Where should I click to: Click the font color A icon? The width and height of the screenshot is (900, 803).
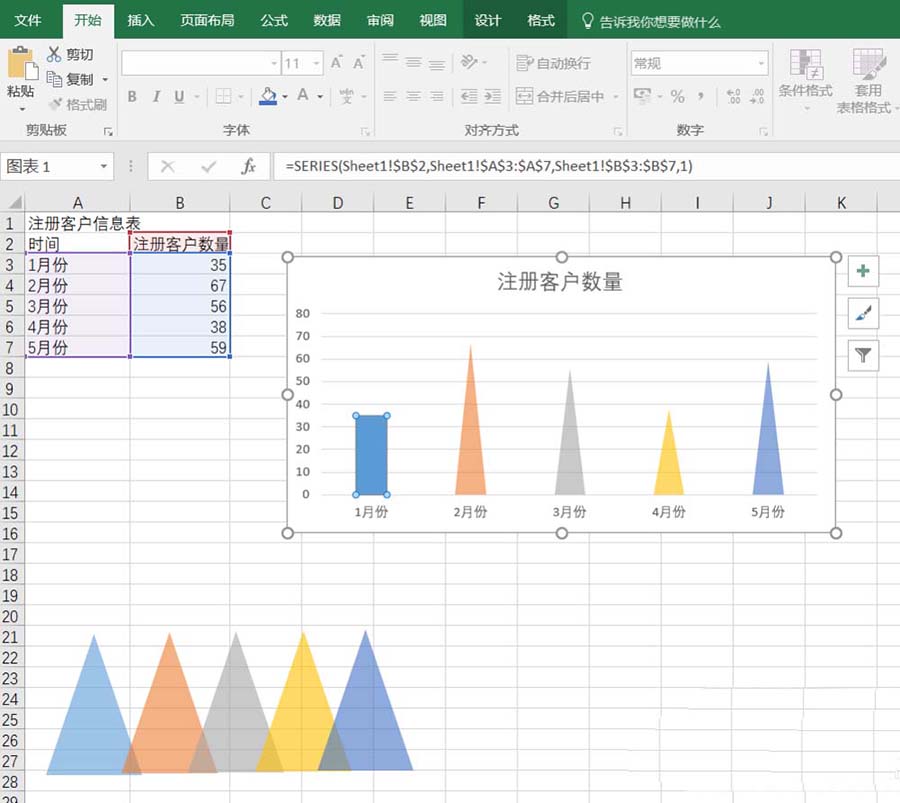pos(303,95)
